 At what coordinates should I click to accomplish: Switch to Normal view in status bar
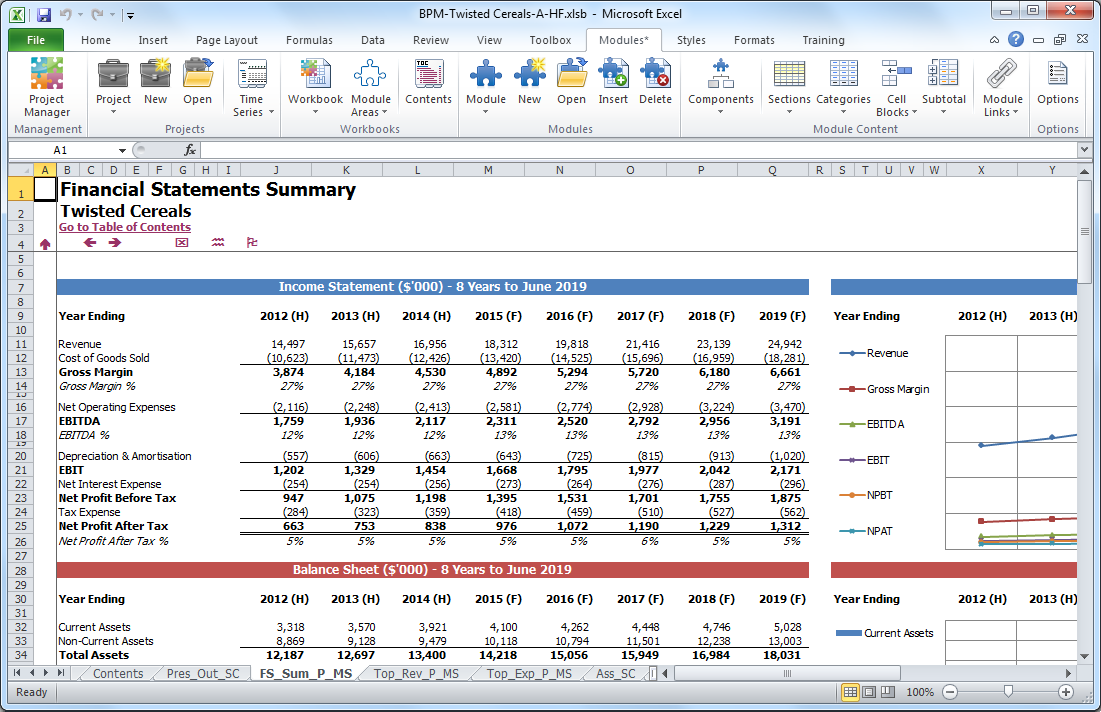click(850, 692)
